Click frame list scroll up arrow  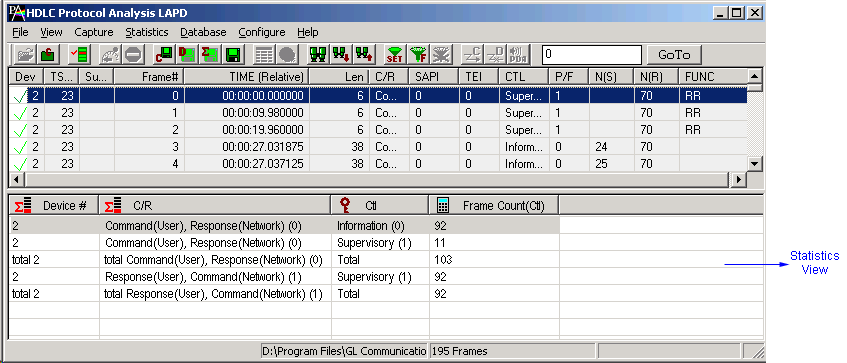755,76
